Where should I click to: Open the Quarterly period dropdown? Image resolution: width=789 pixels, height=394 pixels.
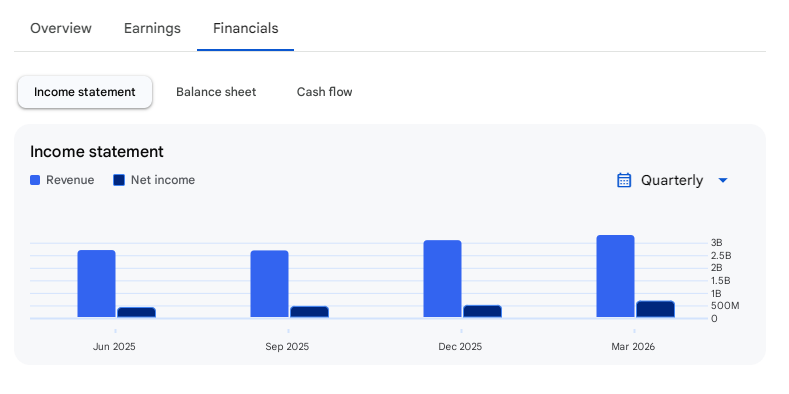(672, 180)
